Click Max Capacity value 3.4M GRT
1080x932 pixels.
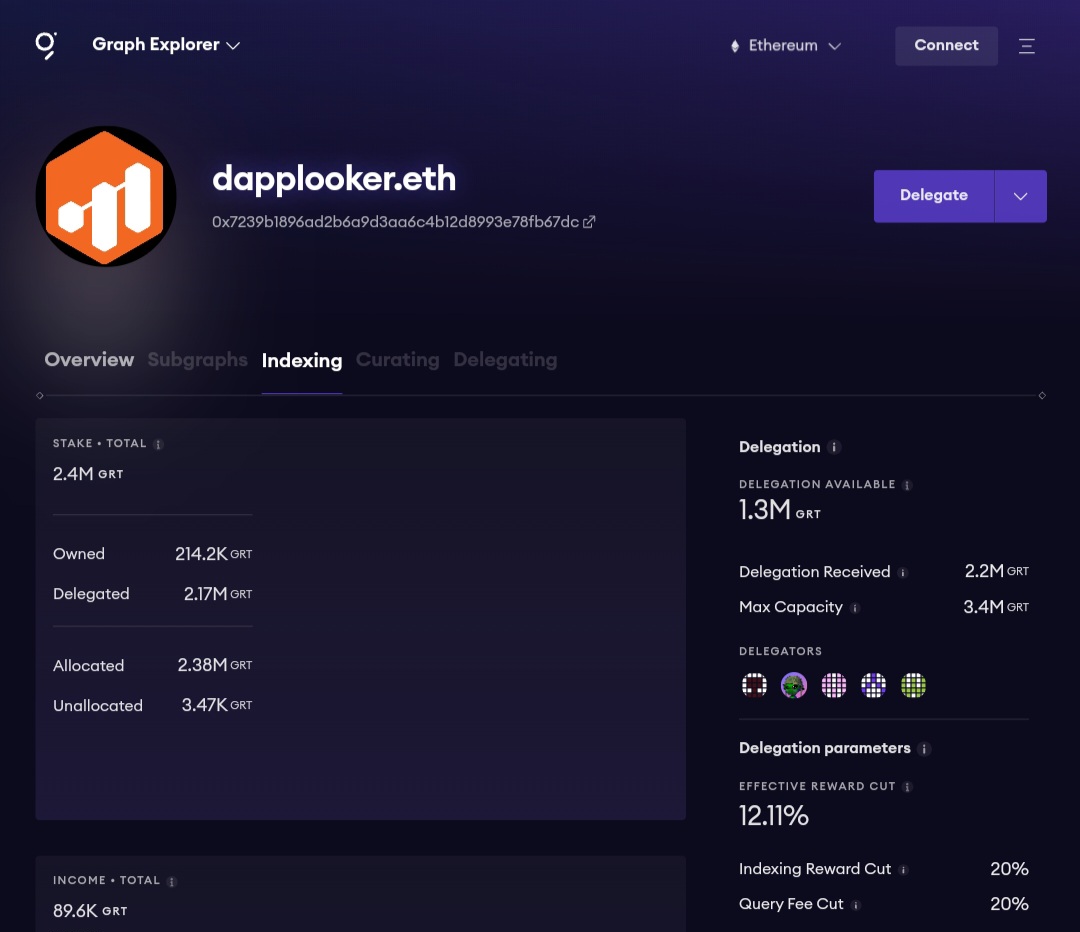[x=996, y=607]
